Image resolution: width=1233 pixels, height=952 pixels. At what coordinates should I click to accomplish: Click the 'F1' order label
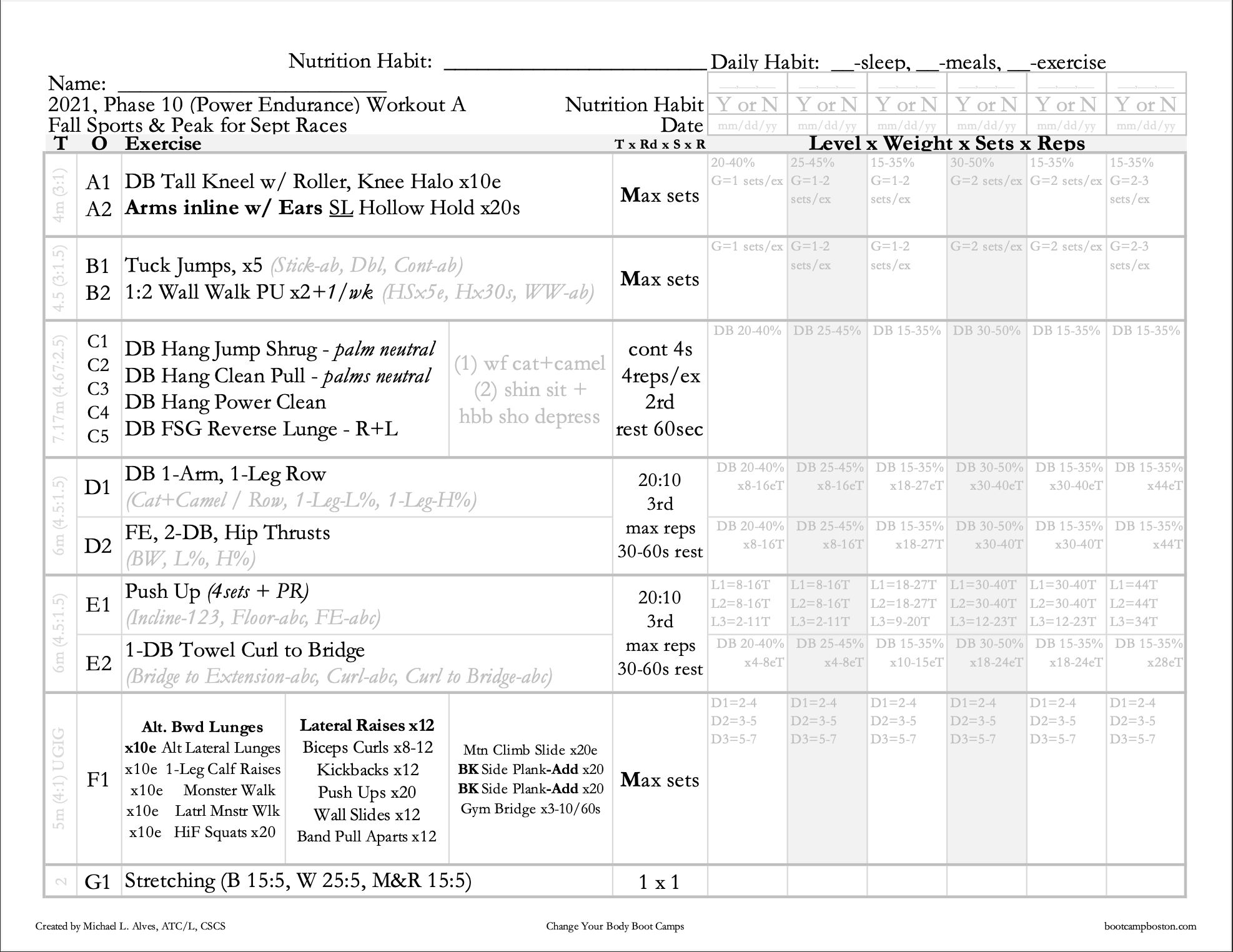click(x=98, y=780)
